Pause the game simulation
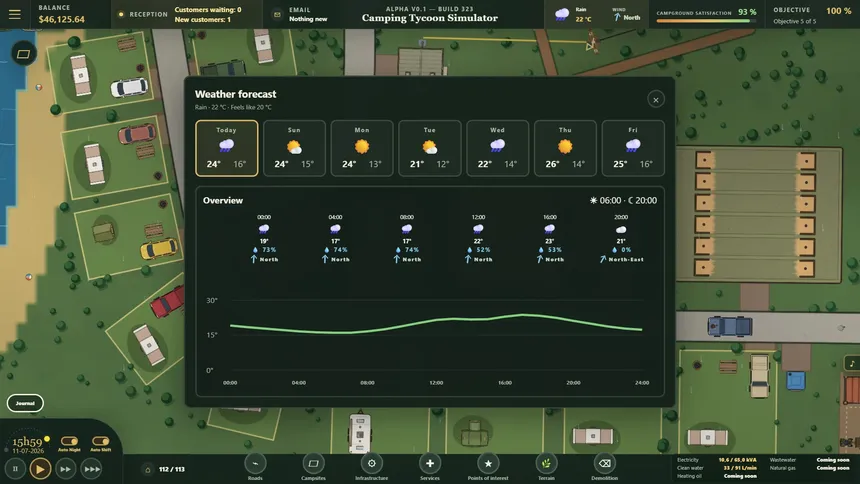 point(15,469)
